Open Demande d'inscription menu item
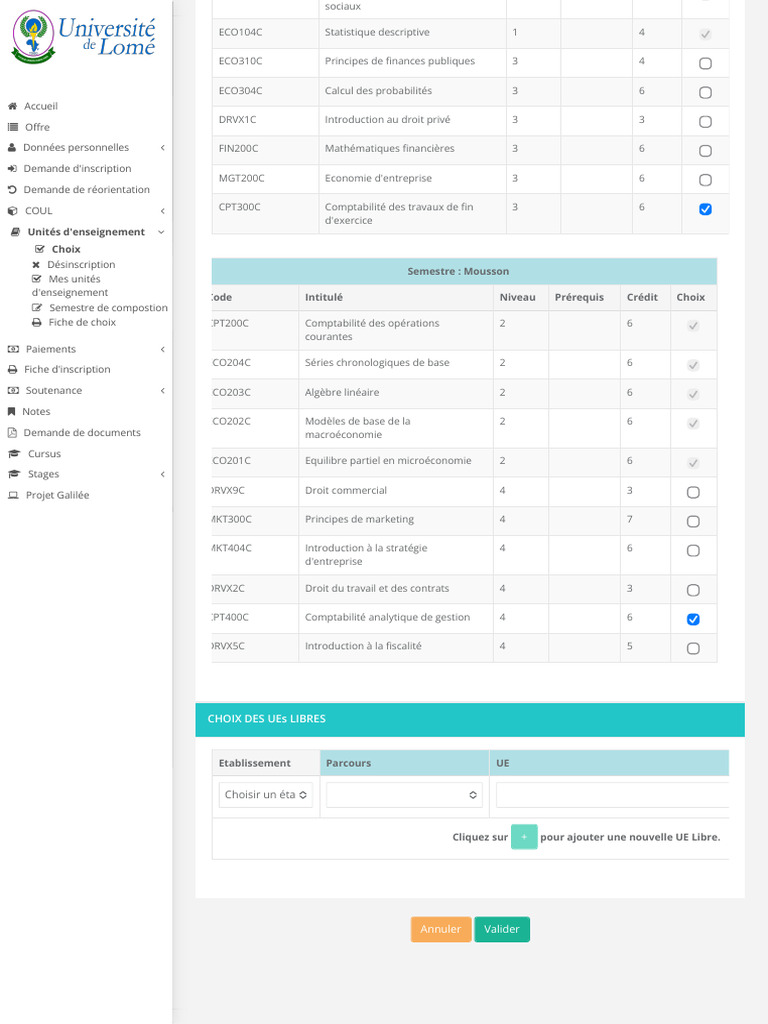 [x=77, y=168]
